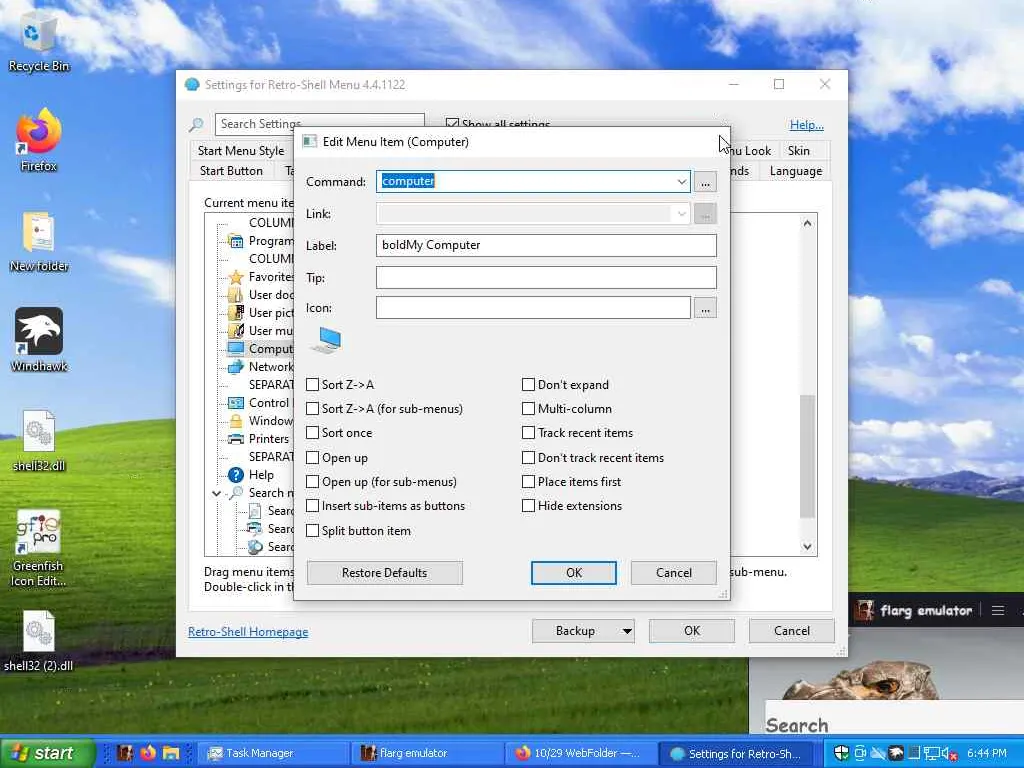Viewport: 1024px width, 768px height.
Task: Click the Tip text field
Action: point(546,278)
